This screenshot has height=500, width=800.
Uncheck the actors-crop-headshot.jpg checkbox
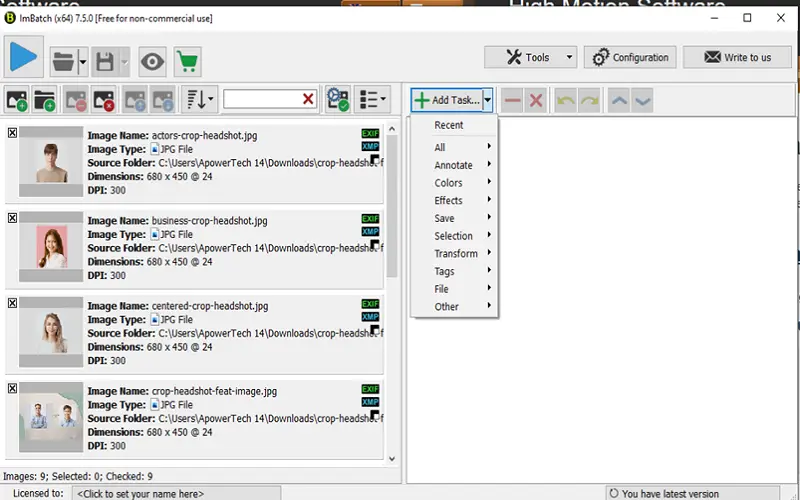pyautogui.click(x=12, y=133)
